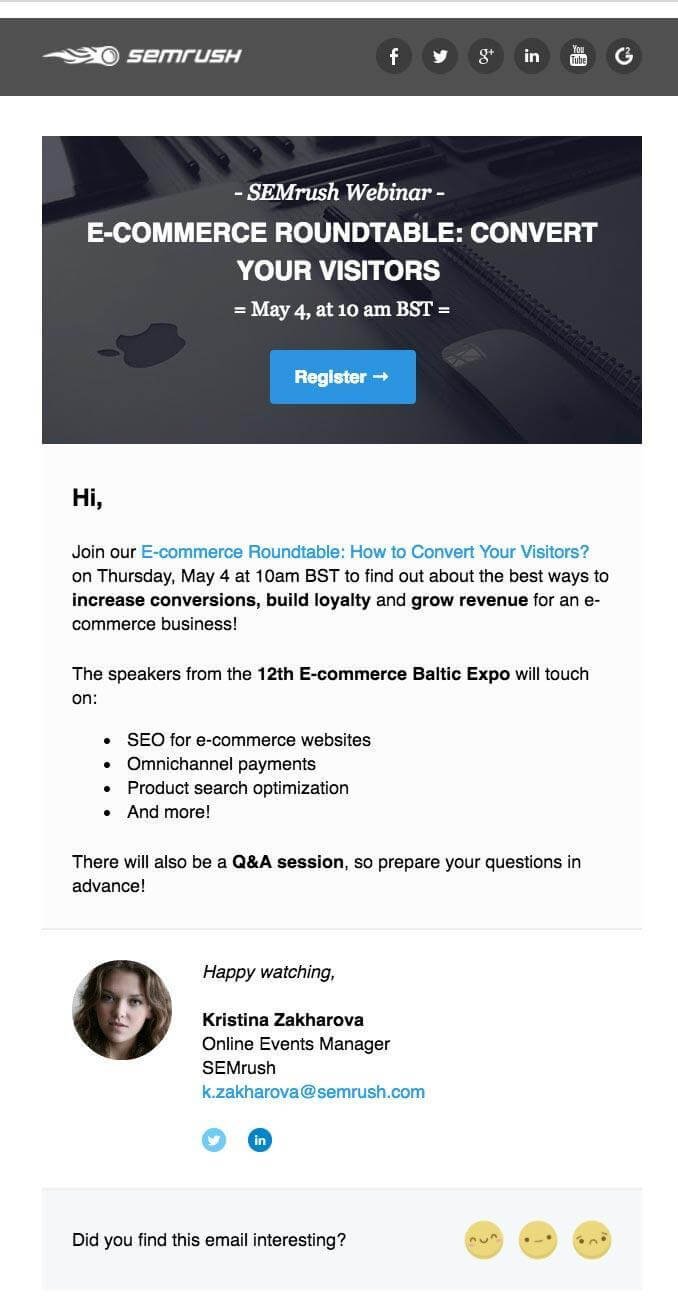Open the SEMrush Facebook page icon
678x1316 pixels.
pos(394,56)
